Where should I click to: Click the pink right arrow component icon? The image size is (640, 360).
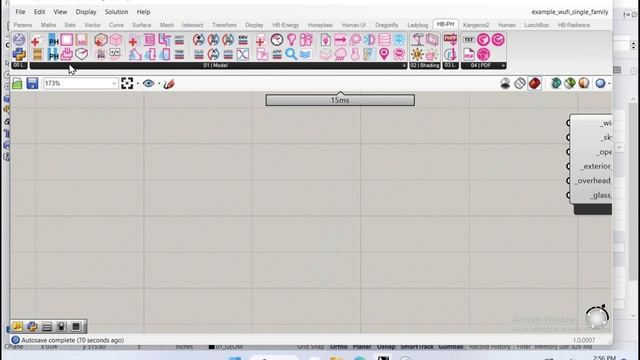pyautogui.click(x=340, y=40)
